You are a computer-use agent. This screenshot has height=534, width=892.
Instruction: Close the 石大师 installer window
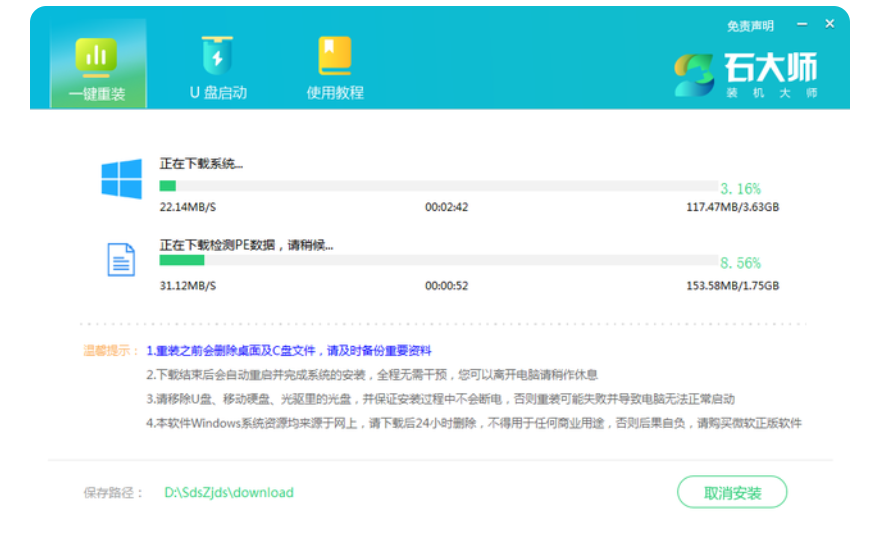point(830,24)
